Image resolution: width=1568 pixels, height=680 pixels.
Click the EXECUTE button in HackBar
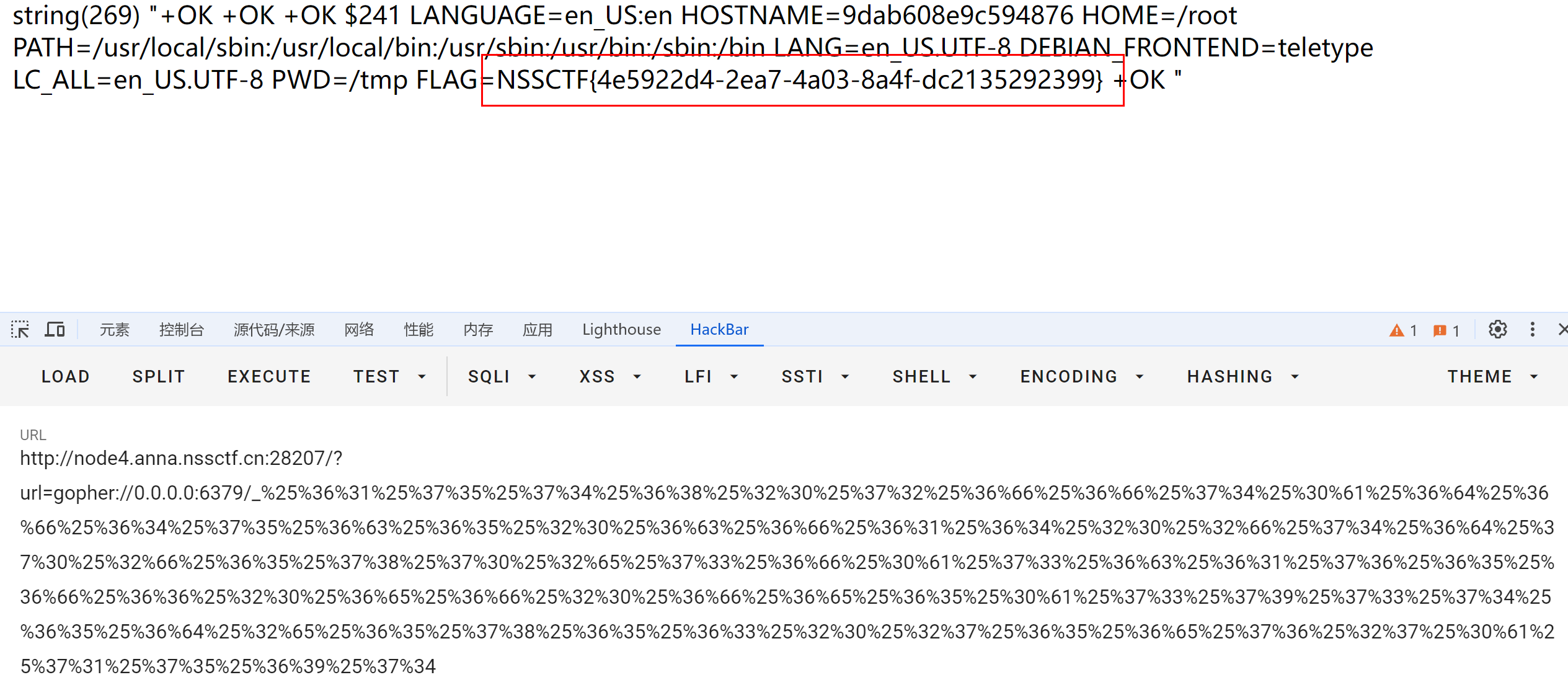[269, 376]
